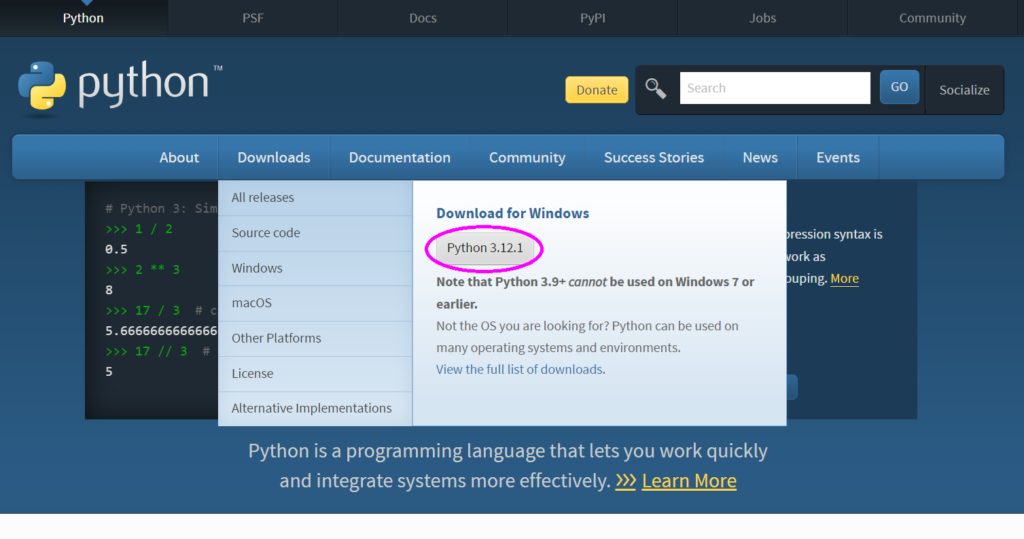
Task: Follow the View the full list of downloads link
Action: 519,369
